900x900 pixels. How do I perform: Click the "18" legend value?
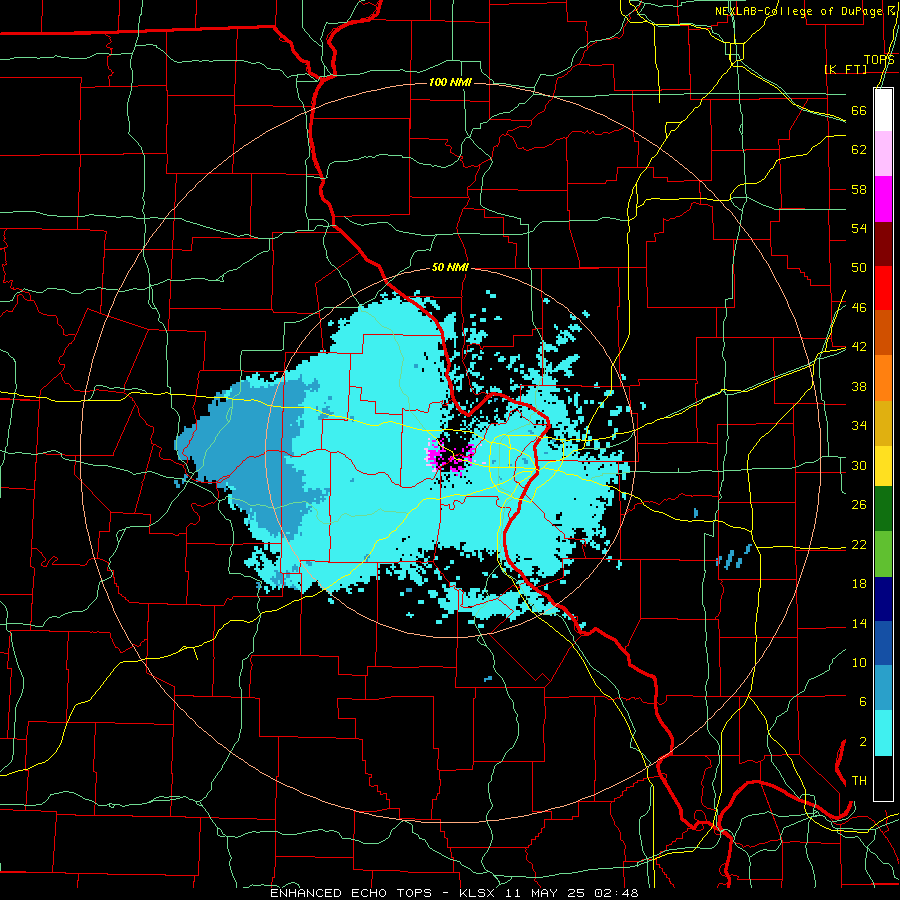point(859,584)
